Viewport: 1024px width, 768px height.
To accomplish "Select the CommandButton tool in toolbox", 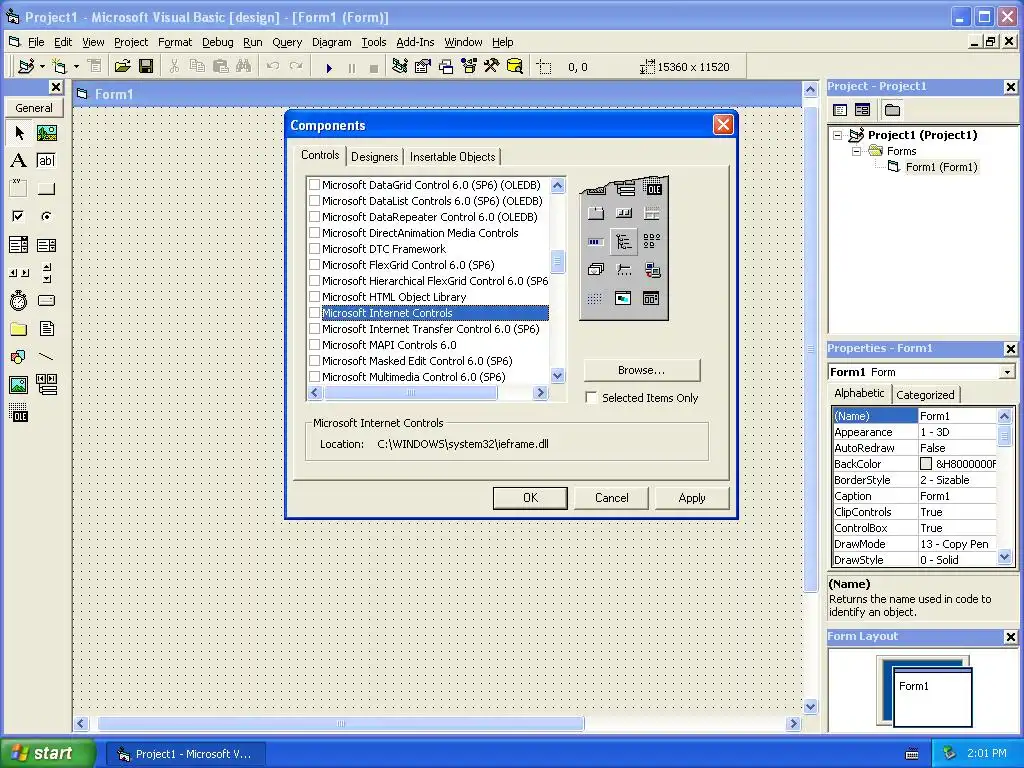I will tap(46, 189).
